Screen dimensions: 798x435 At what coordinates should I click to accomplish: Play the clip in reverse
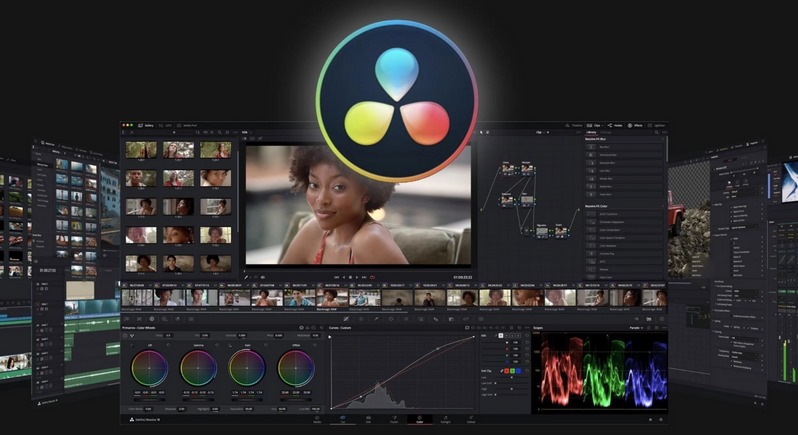(344, 277)
